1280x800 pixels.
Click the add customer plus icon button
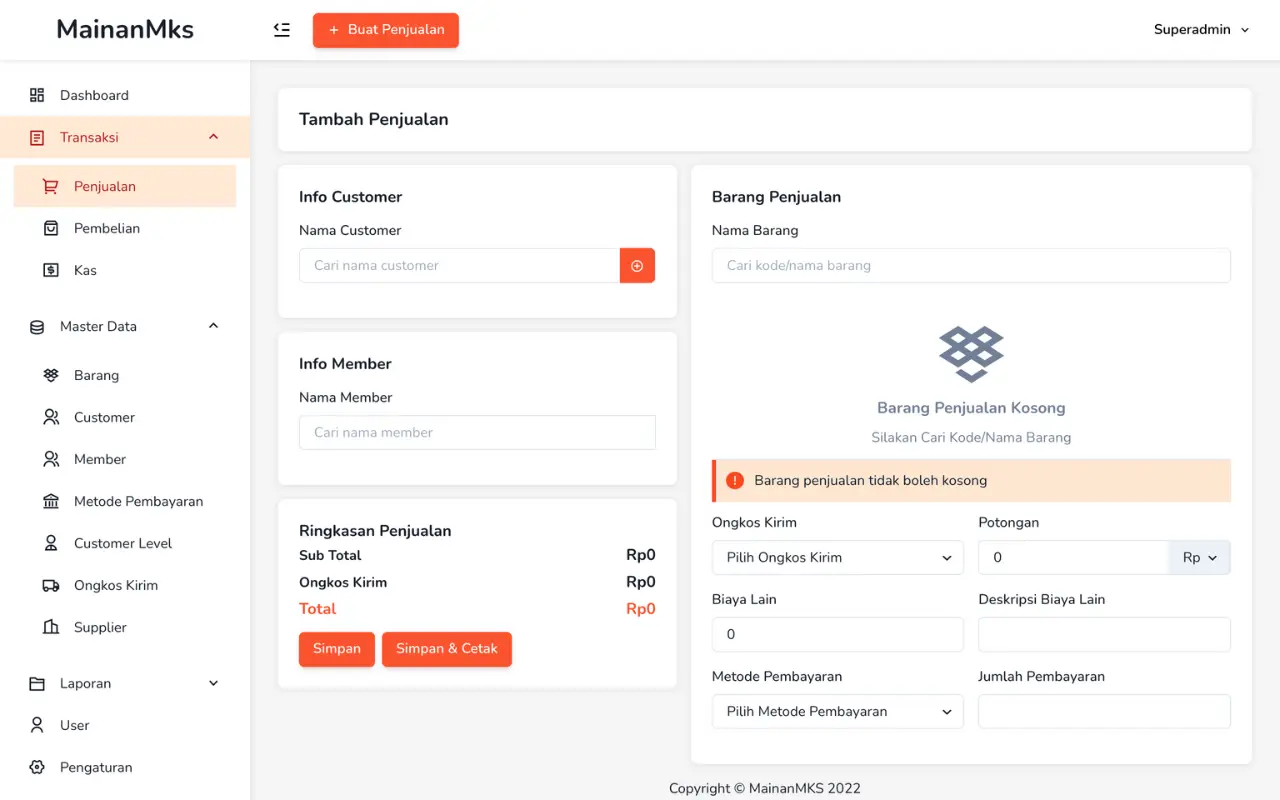click(637, 266)
